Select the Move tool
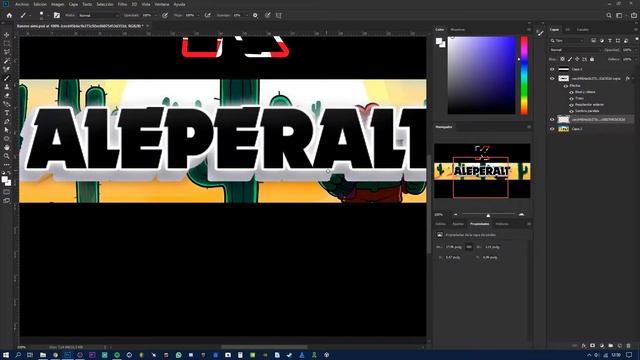The height and width of the screenshot is (360, 640). pos(7,35)
